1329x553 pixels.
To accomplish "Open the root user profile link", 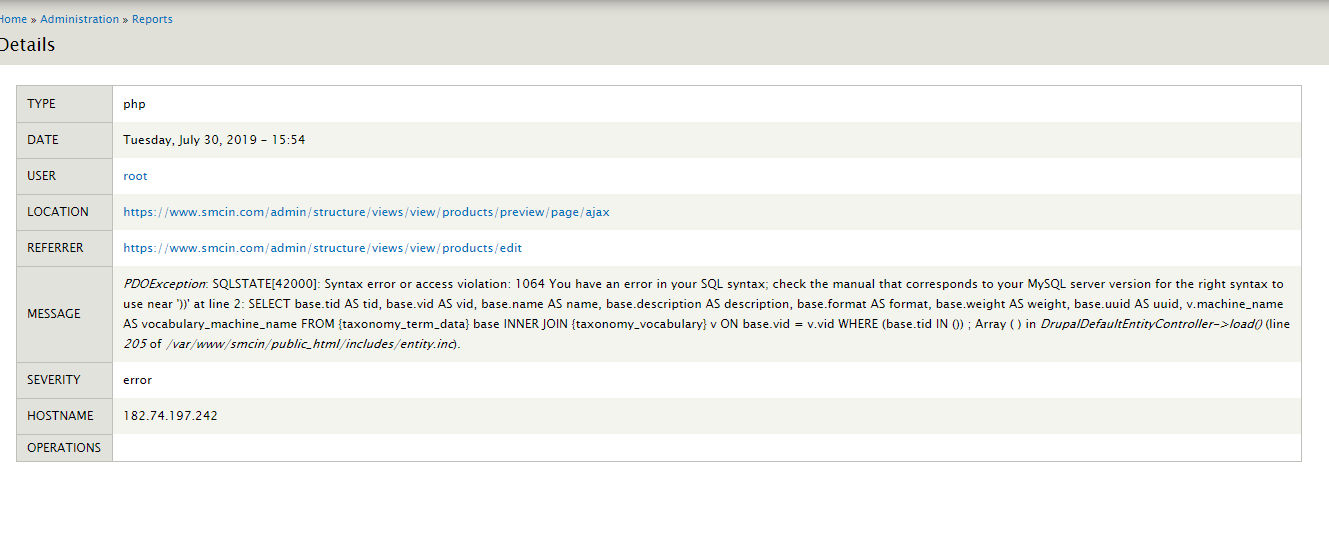I will tap(135, 176).
